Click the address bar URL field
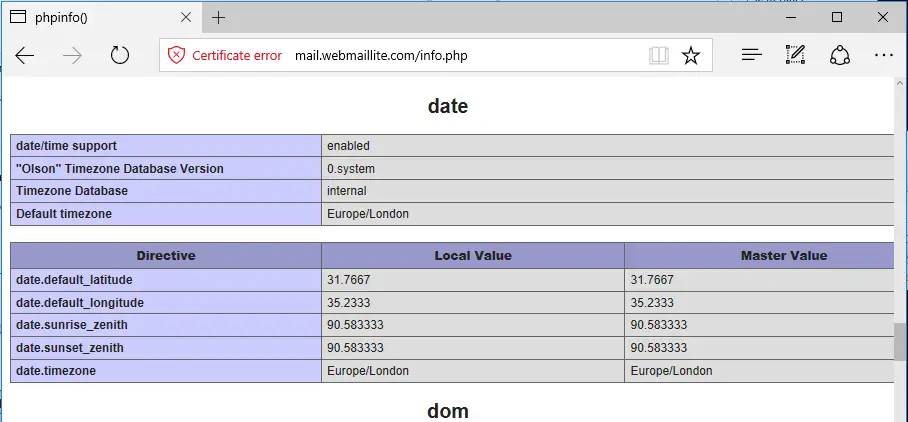Viewport: 908px width, 422px height. [381, 56]
